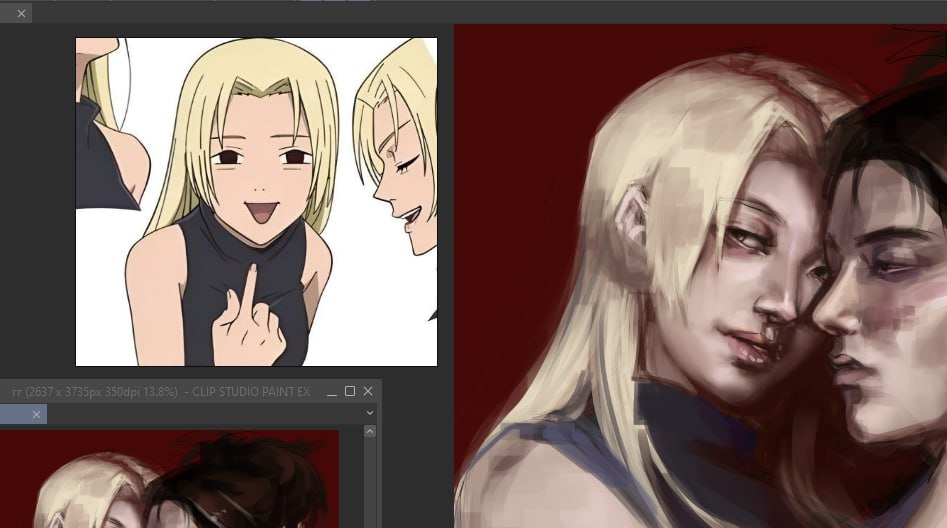This screenshot has width=947, height=528.
Task: Click the scrollbar up arrow in rr window
Action: (x=370, y=431)
